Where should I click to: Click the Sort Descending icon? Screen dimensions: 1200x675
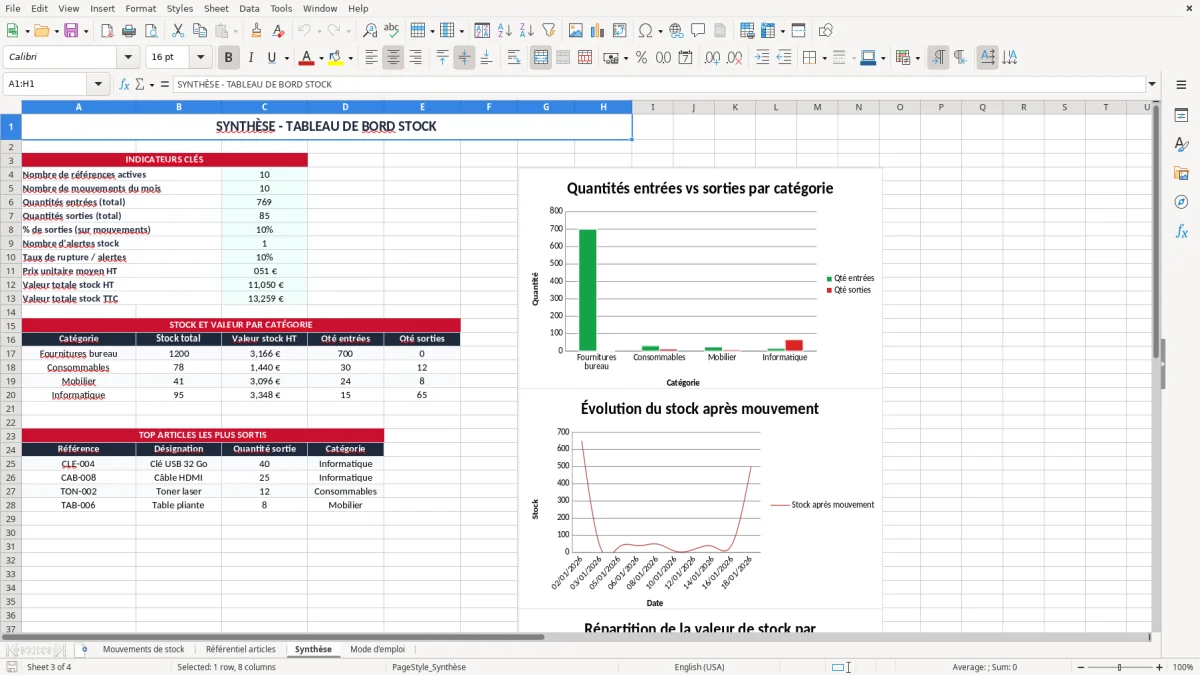click(x=526, y=31)
